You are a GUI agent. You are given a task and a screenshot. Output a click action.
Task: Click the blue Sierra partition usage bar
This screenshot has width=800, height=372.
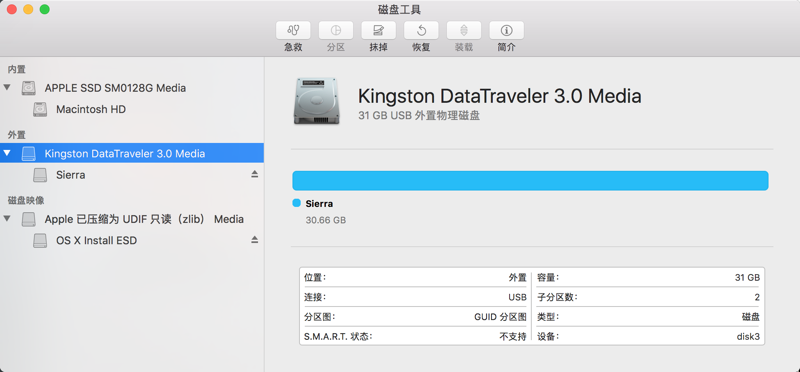click(530, 181)
